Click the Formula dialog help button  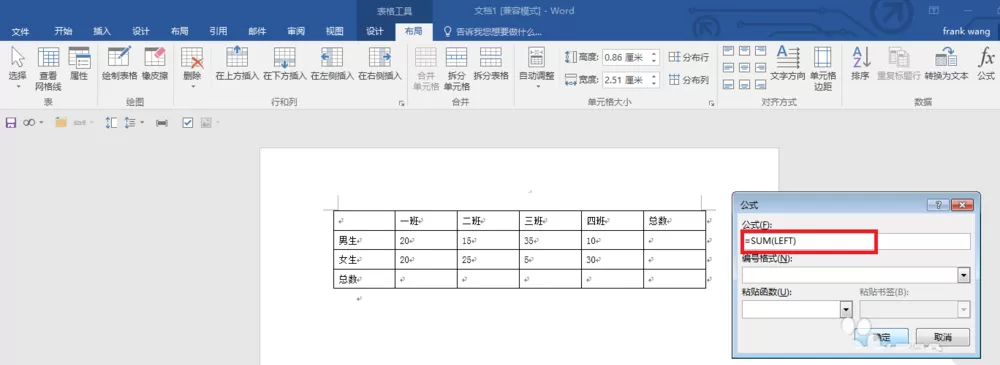tap(938, 205)
